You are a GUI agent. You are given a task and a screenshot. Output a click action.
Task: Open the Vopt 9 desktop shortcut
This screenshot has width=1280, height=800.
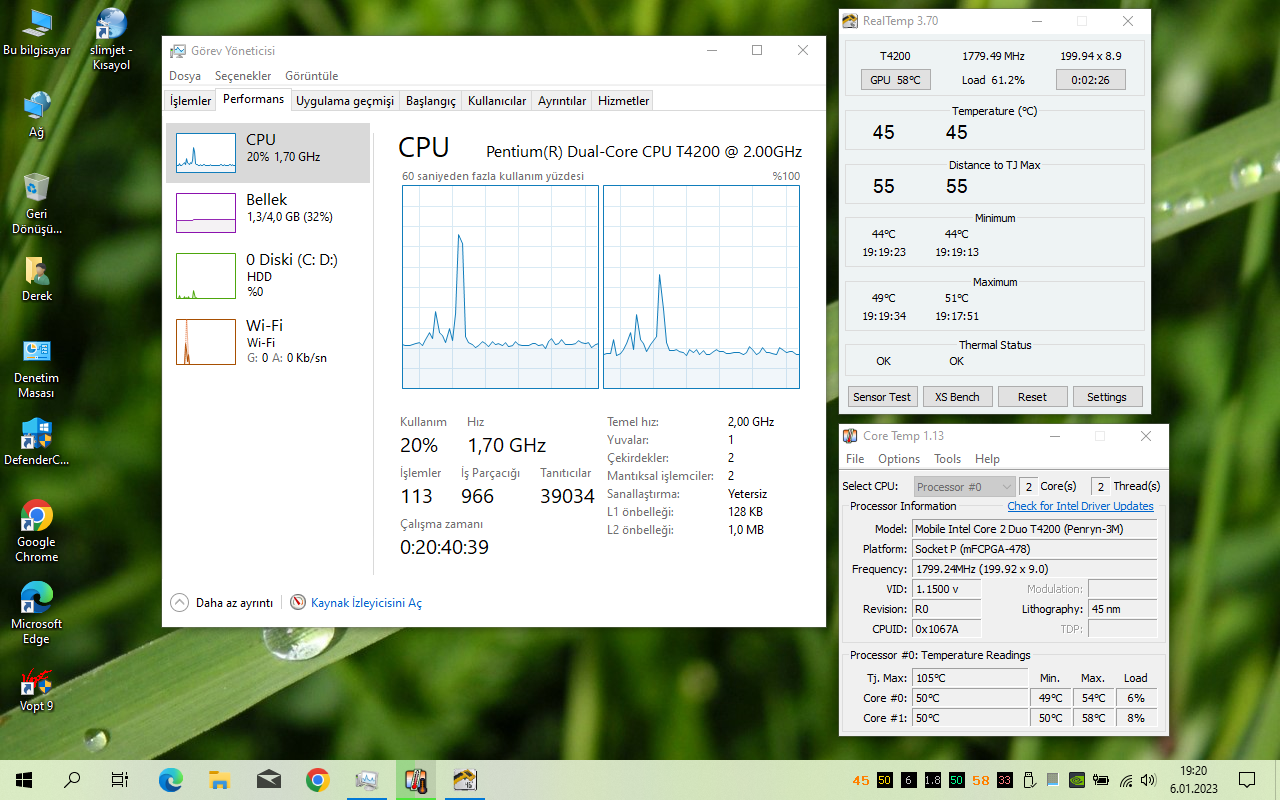pos(37,690)
